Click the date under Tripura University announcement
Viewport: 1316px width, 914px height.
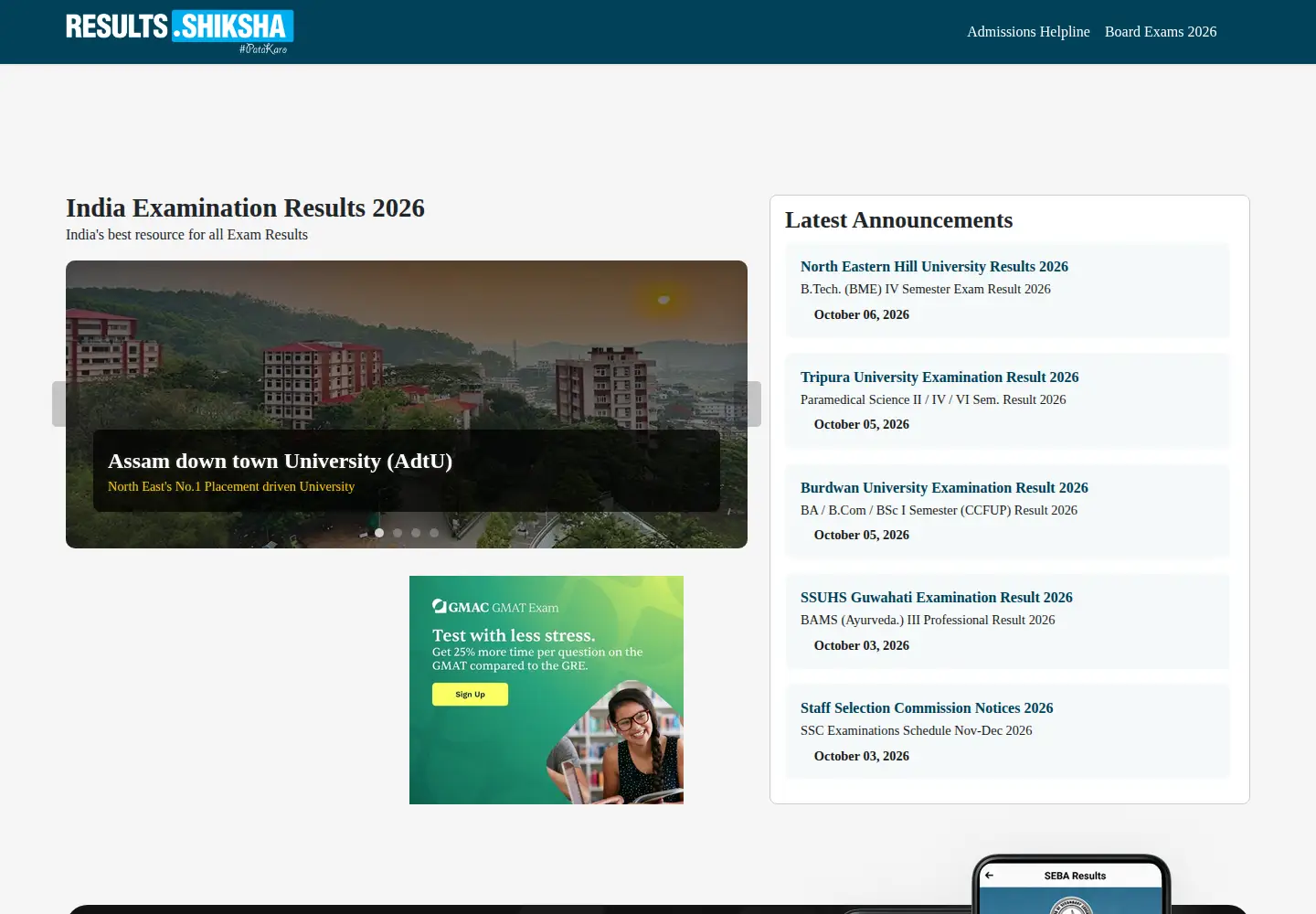[x=862, y=424]
